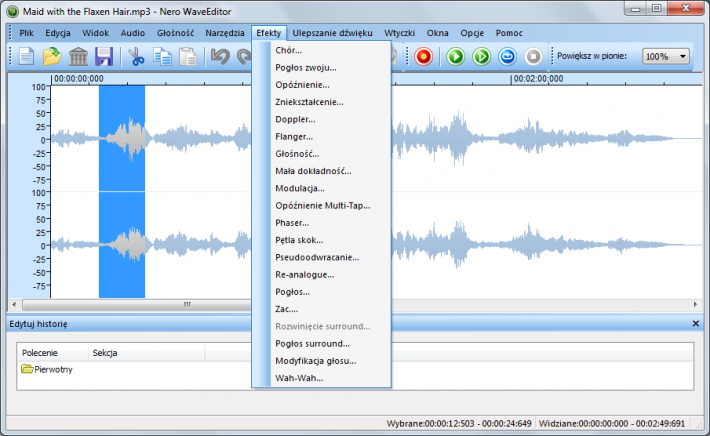Start recording with red record button
Image resolution: width=710 pixels, height=436 pixels.
(423, 57)
